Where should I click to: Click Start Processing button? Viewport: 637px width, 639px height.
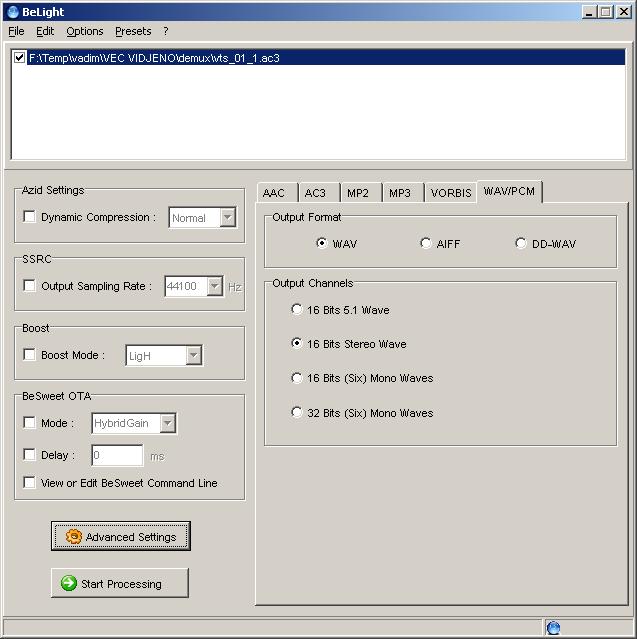120,583
